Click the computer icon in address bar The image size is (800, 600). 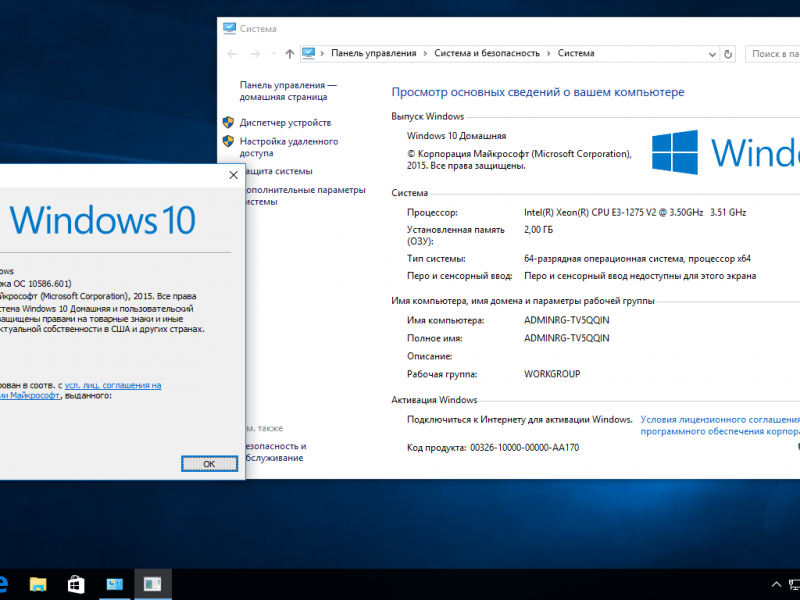click(309, 53)
